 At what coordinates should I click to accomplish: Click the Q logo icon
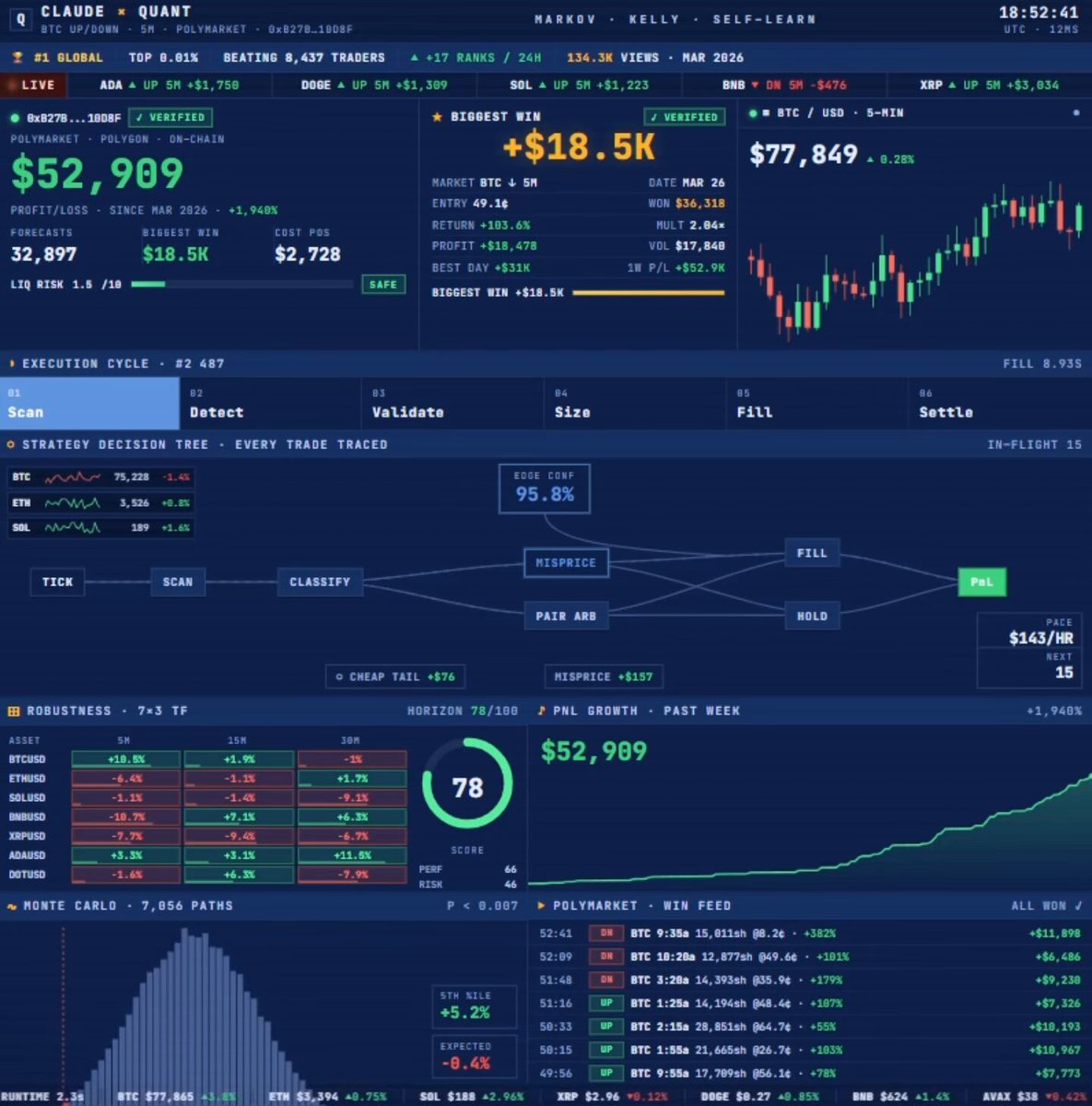tap(20, 18)
